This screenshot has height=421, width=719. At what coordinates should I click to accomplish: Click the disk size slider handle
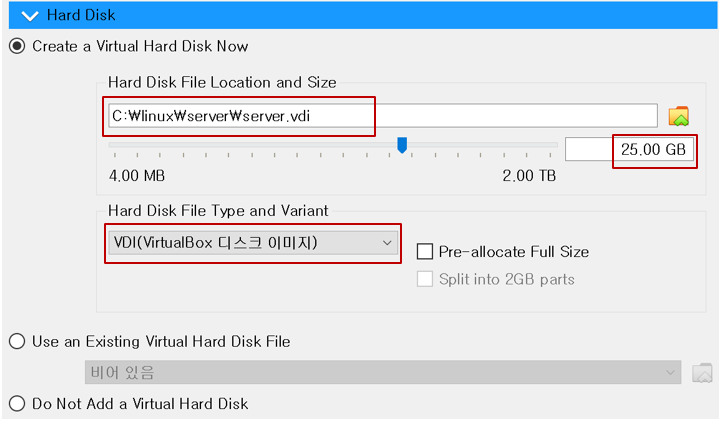click(x=402, y=146)
